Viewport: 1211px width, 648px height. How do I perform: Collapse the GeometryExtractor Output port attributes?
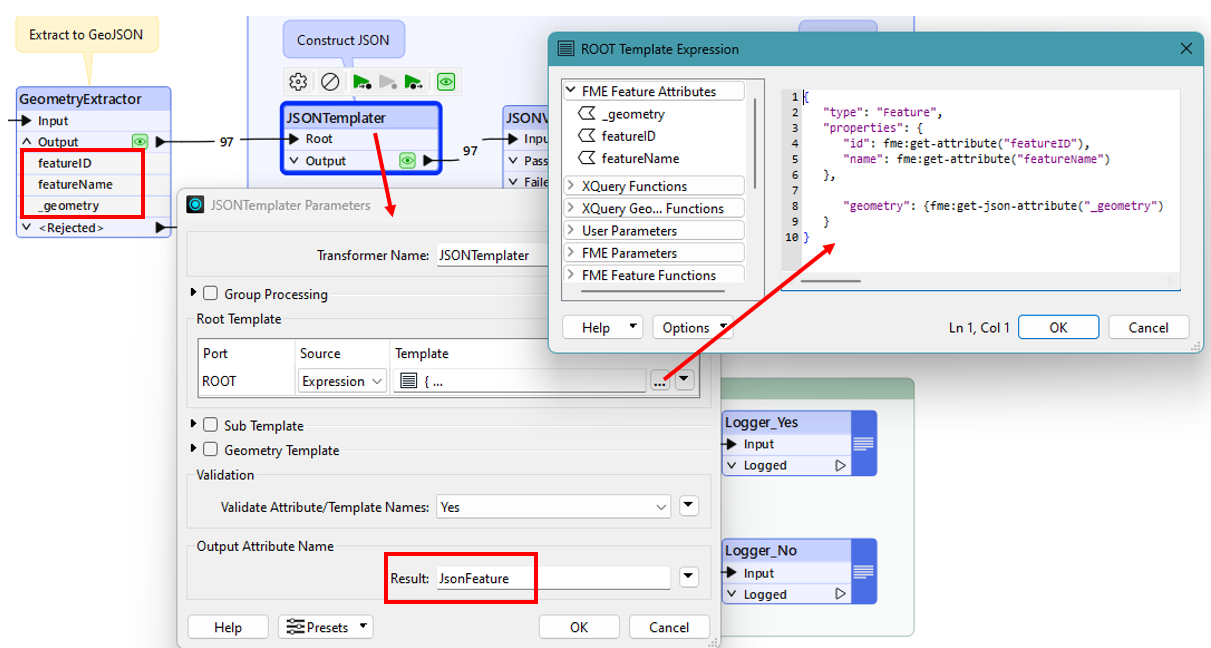tap(27, 142)
